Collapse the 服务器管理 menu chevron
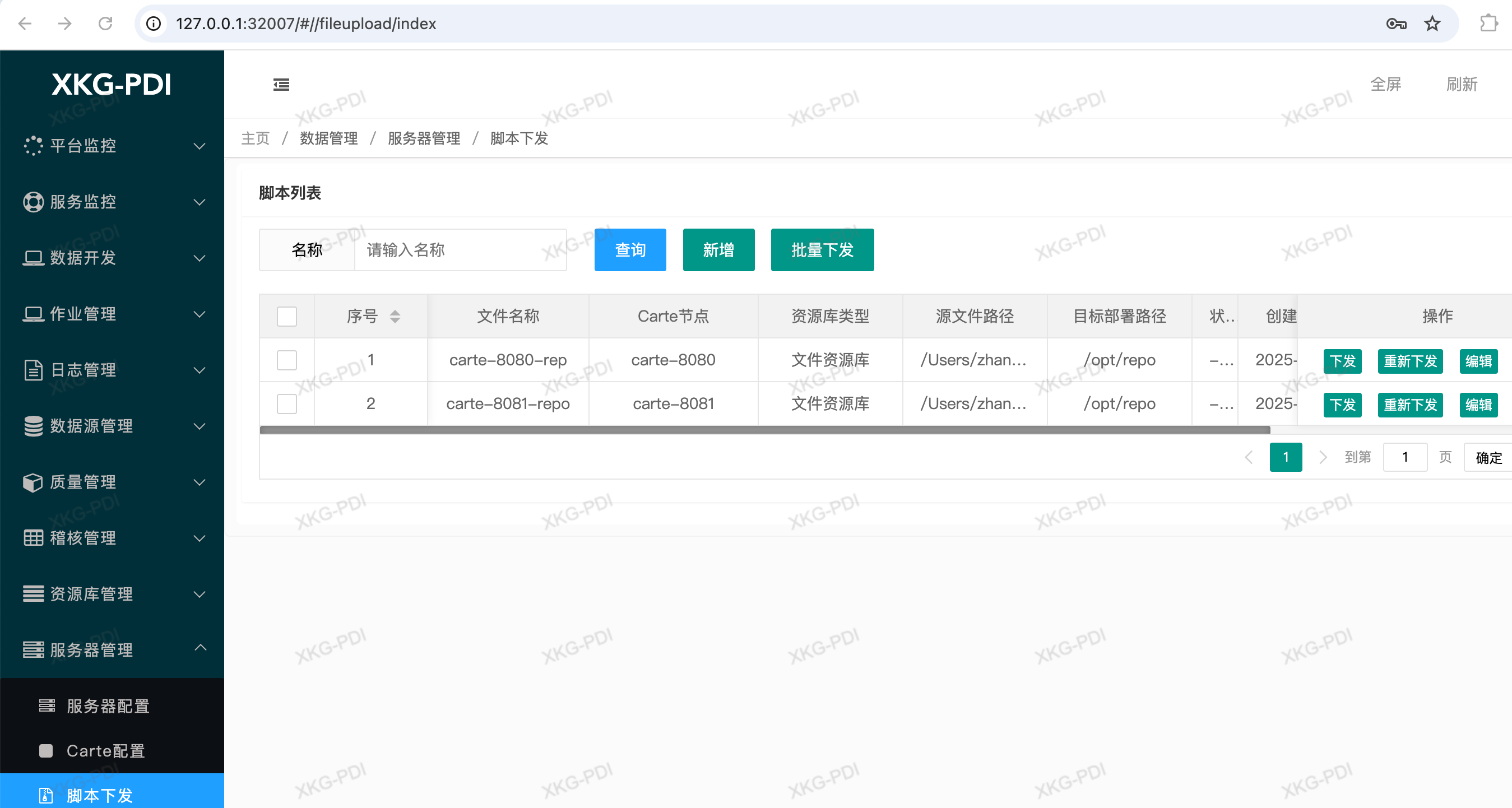This screenshot has width=1512, height=808. pos(200,648)
